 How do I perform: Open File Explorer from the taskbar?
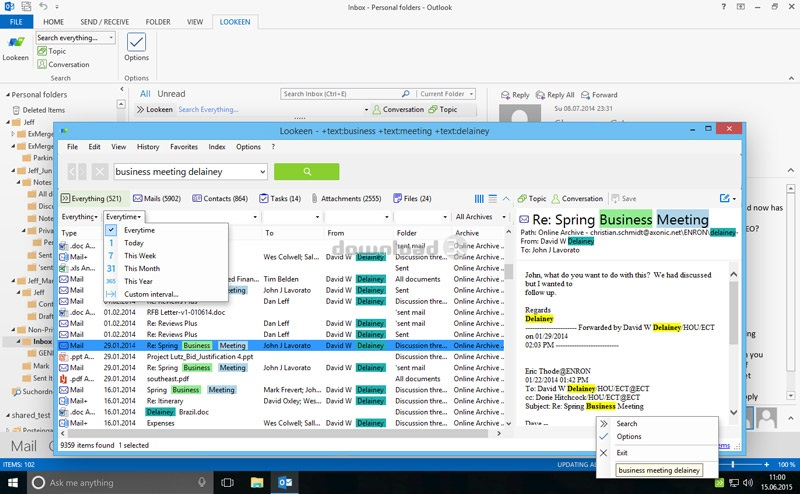257,482
